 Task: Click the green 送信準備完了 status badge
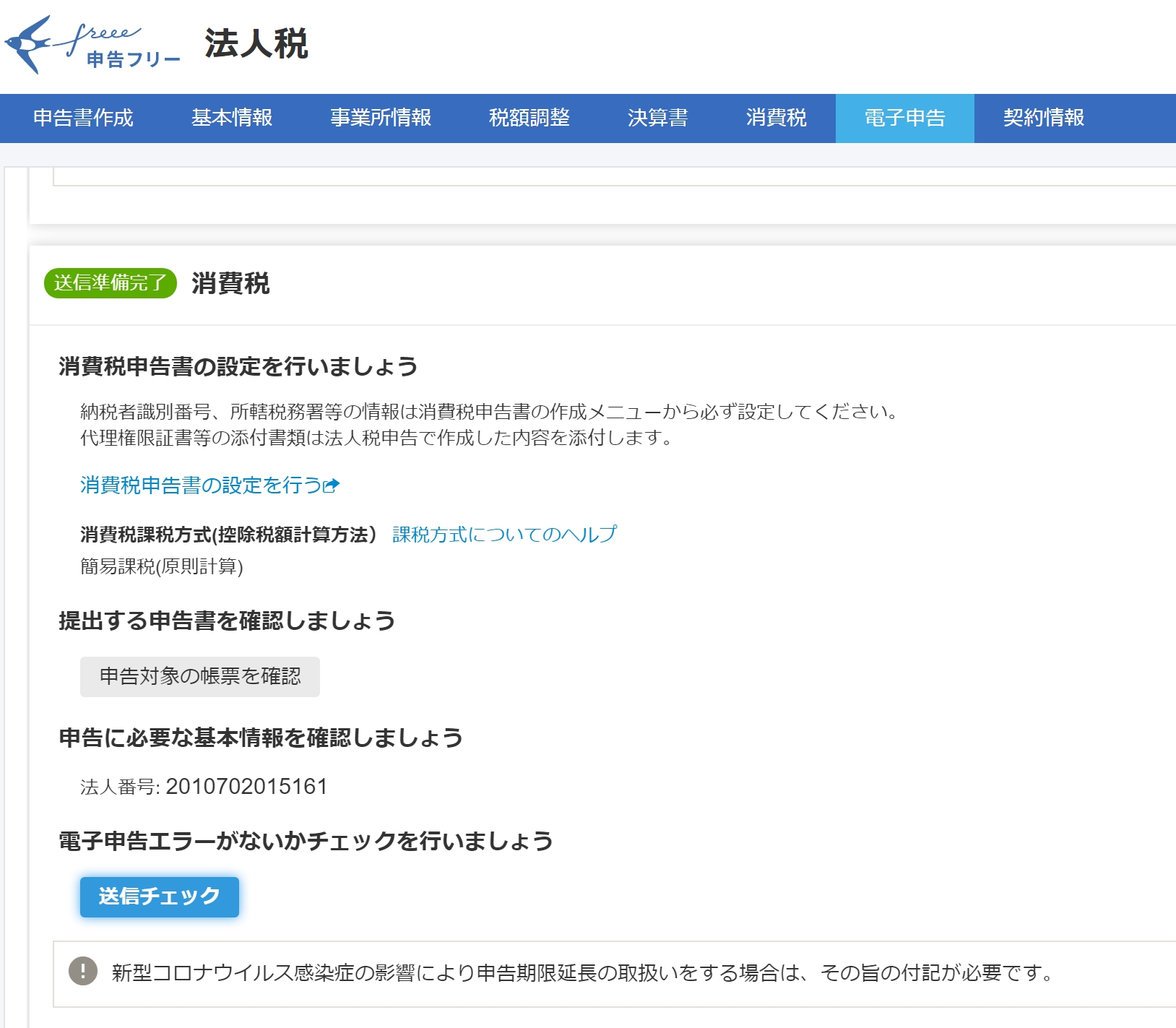click(x=111, y=282)
